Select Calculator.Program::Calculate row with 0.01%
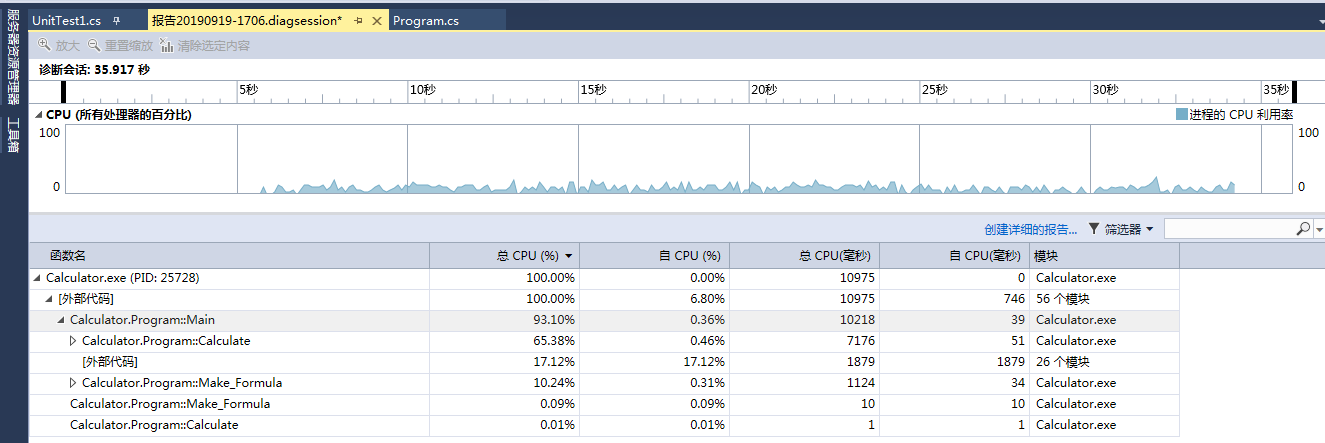Viewport: 1325px width, 443px height. coord(604,425)
